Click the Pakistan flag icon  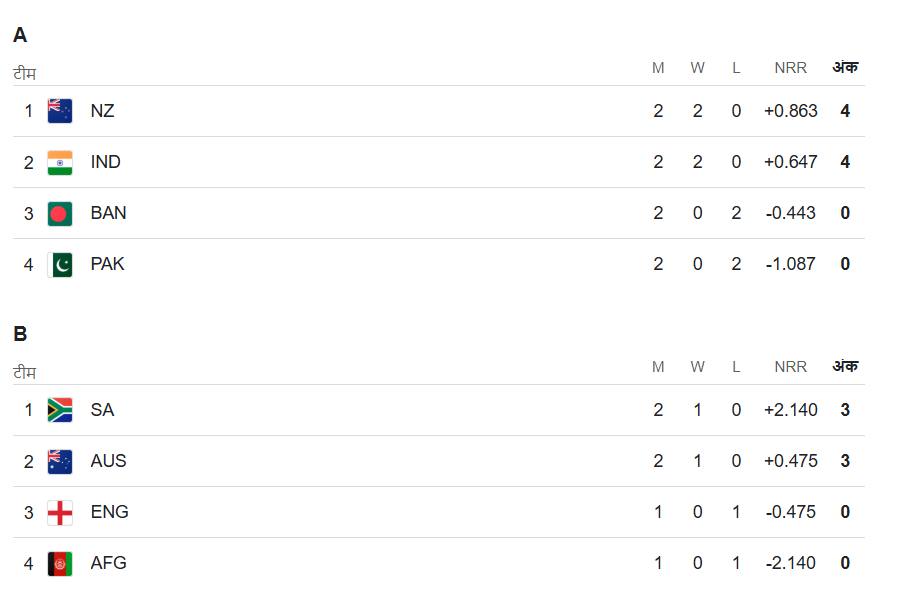60,264
